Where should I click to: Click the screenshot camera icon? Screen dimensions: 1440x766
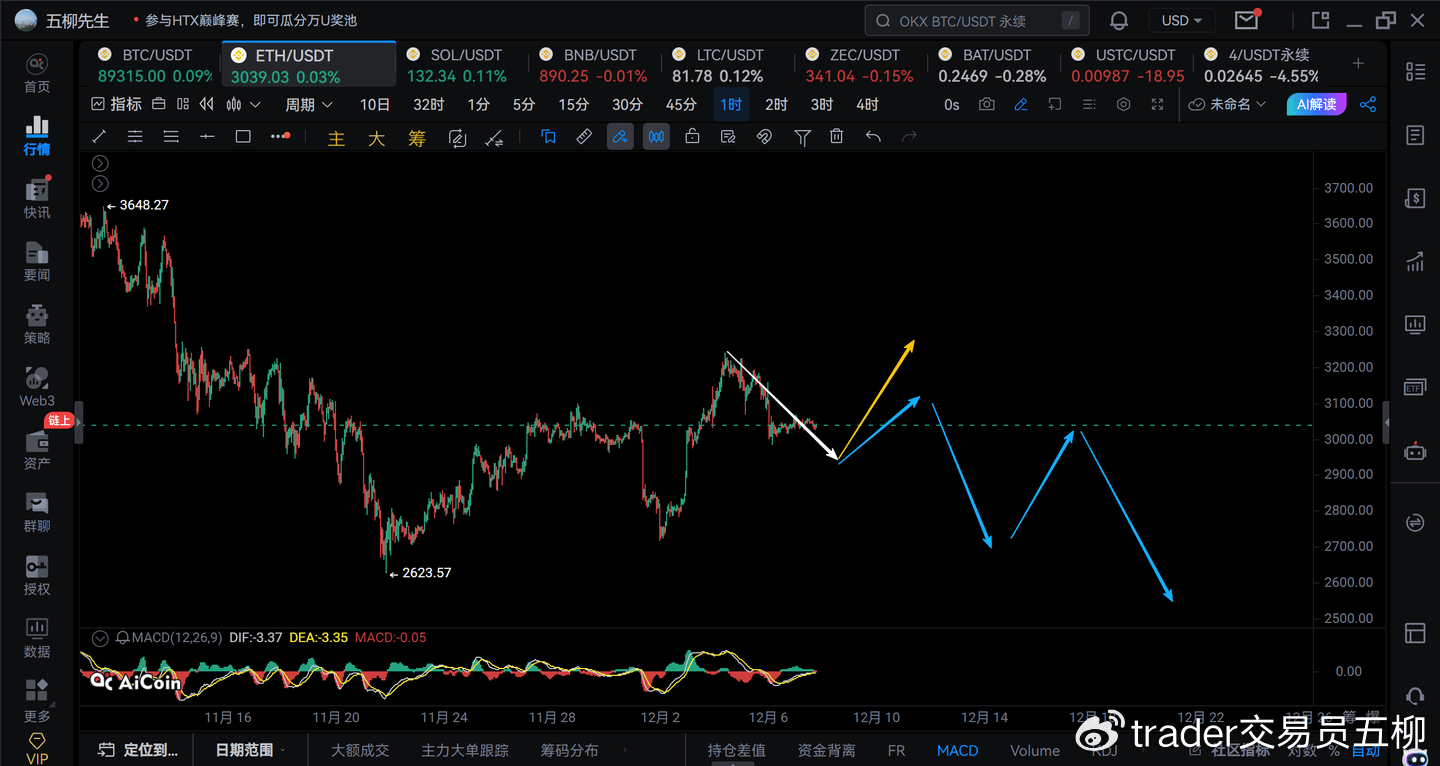987,104
